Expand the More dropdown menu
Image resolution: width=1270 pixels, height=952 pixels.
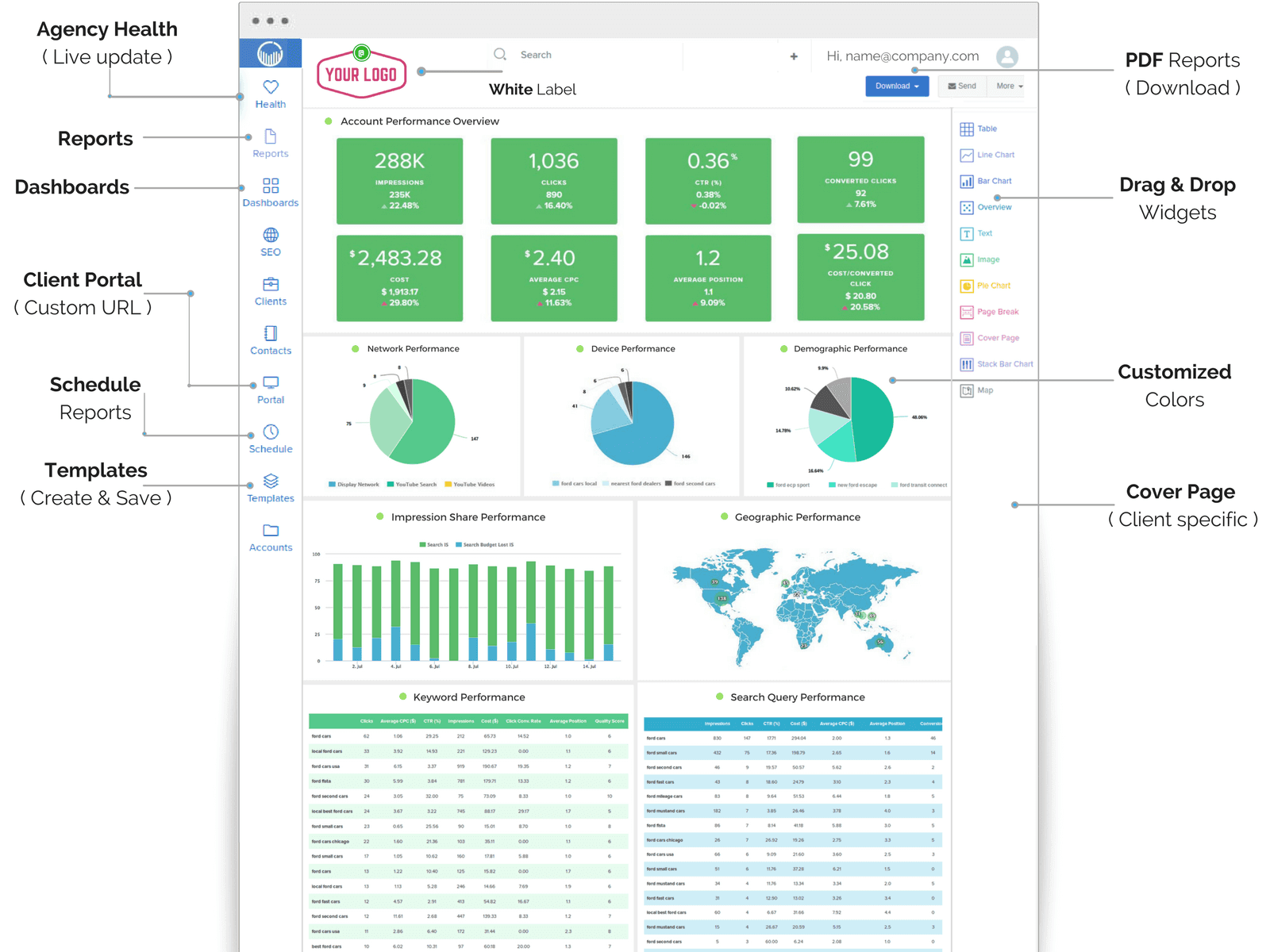1009,86
